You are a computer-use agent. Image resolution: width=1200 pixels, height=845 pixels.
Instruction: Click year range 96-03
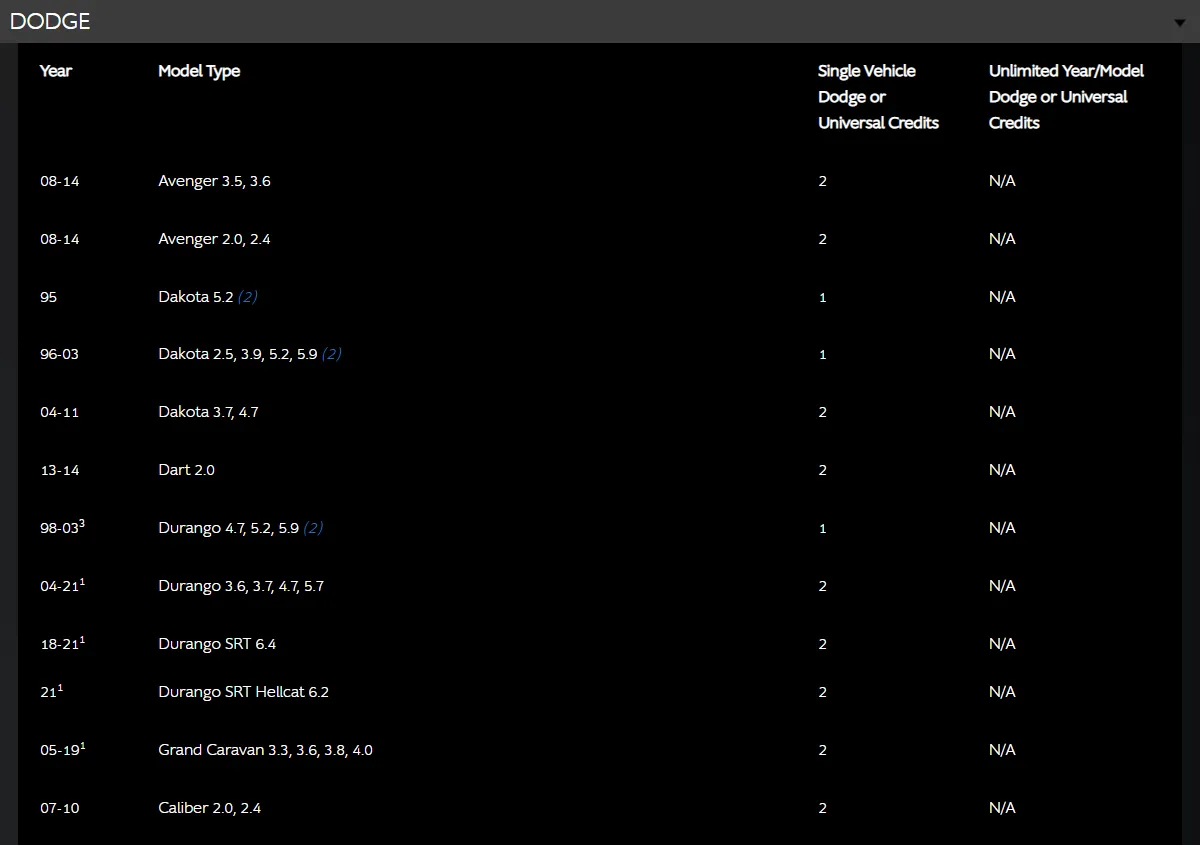[59, 354]
